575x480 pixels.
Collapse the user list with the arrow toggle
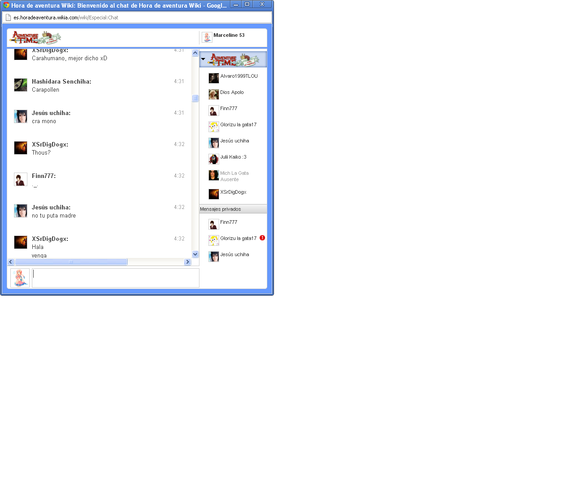pyautogui.click(x=203, y=59)
